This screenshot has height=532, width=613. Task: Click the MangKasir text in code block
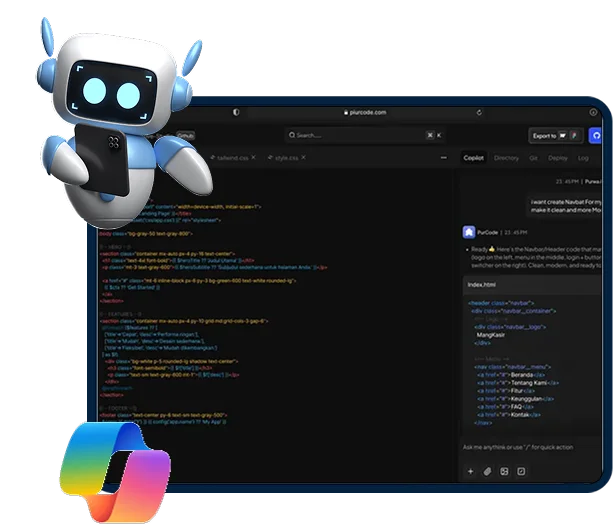click(490, 335)
